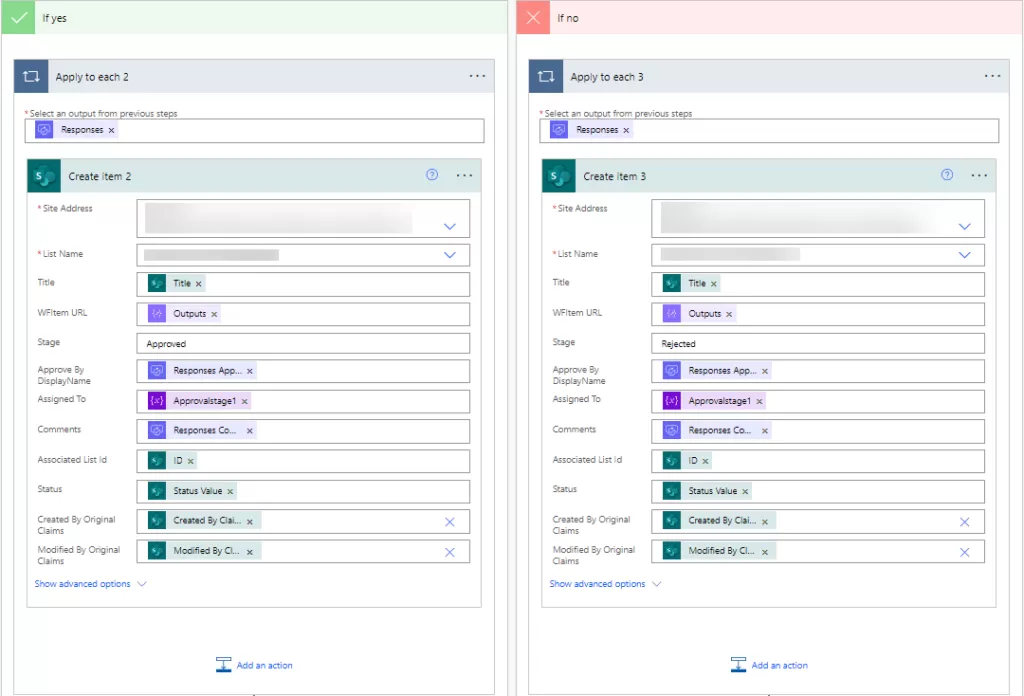Expand Site Address dropdown in Create item 2
The width and height of the screenshot is (1024, 696).
tap(450, 227)
